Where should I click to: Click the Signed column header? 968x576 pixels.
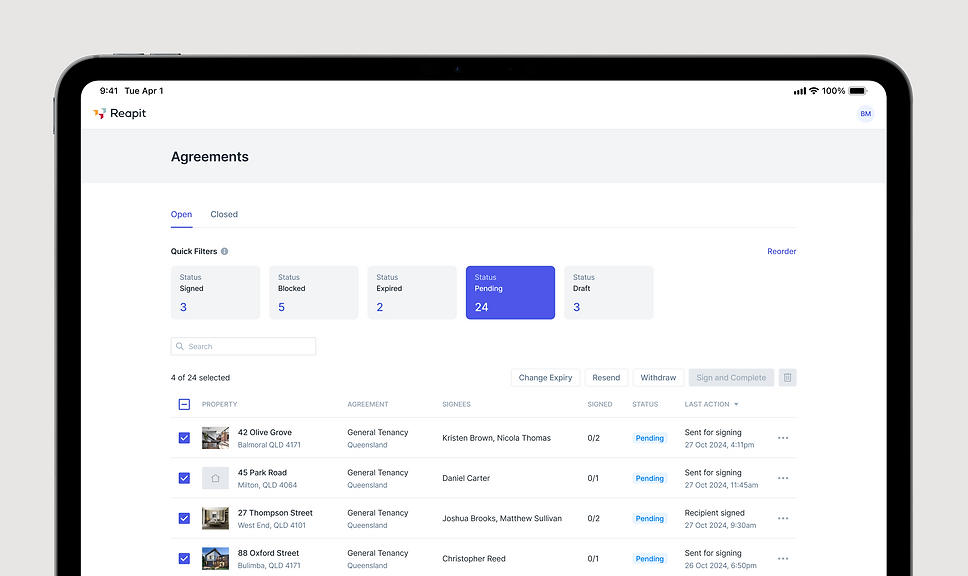tap(599, 404)
